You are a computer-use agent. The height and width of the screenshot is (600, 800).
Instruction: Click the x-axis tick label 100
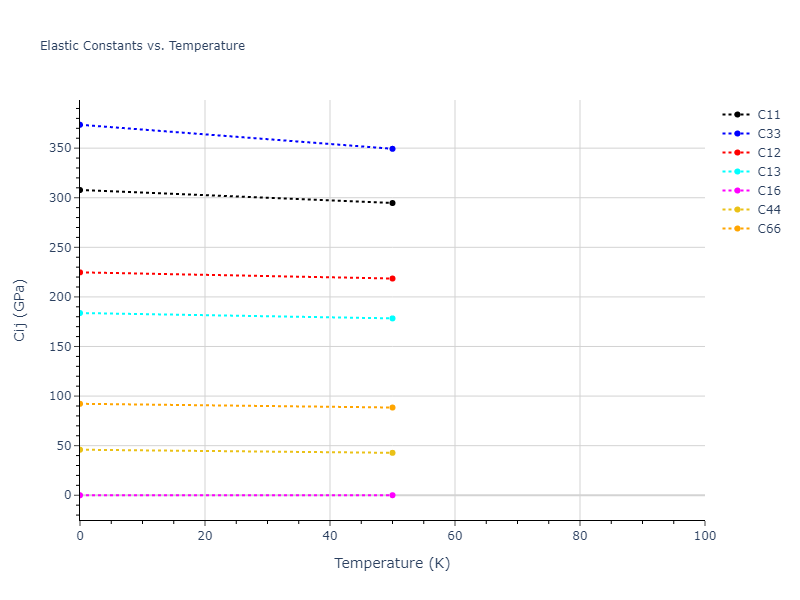click(x=704, y=536)
